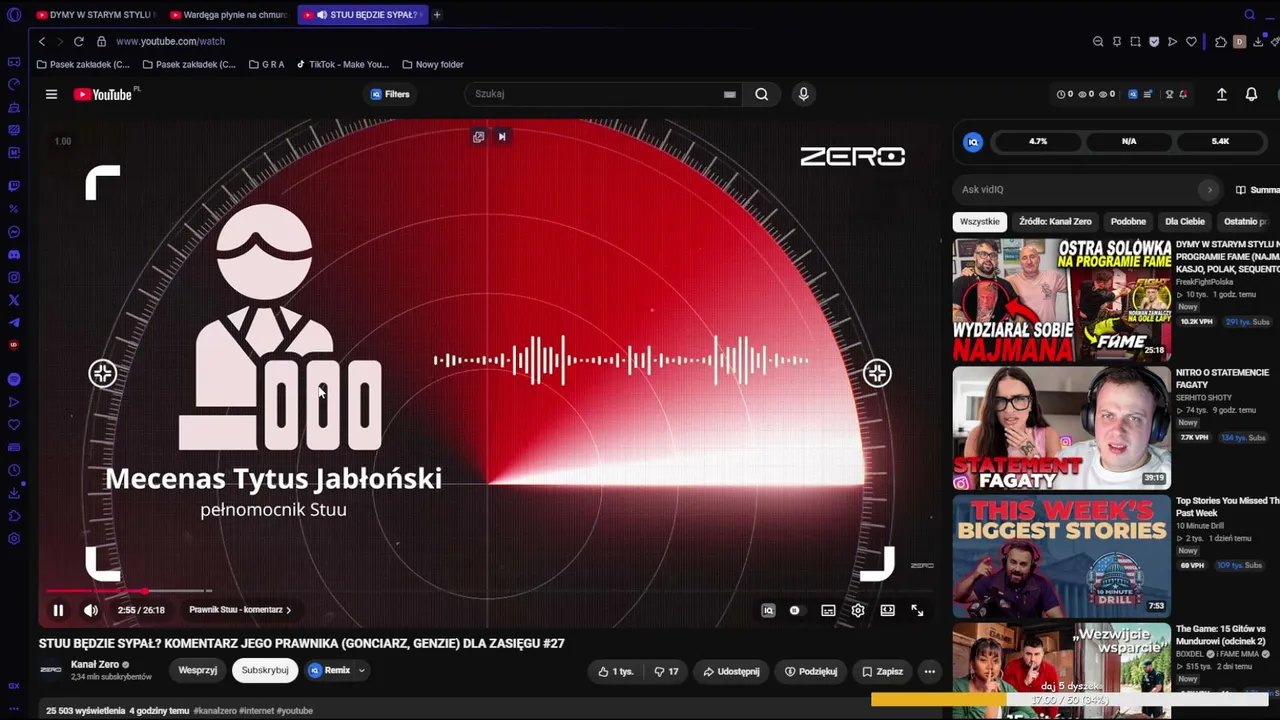The height and width of the screenshot is (720, 1280).
Task: Open the YouTube guide hamburger menu
Action: 51,94
